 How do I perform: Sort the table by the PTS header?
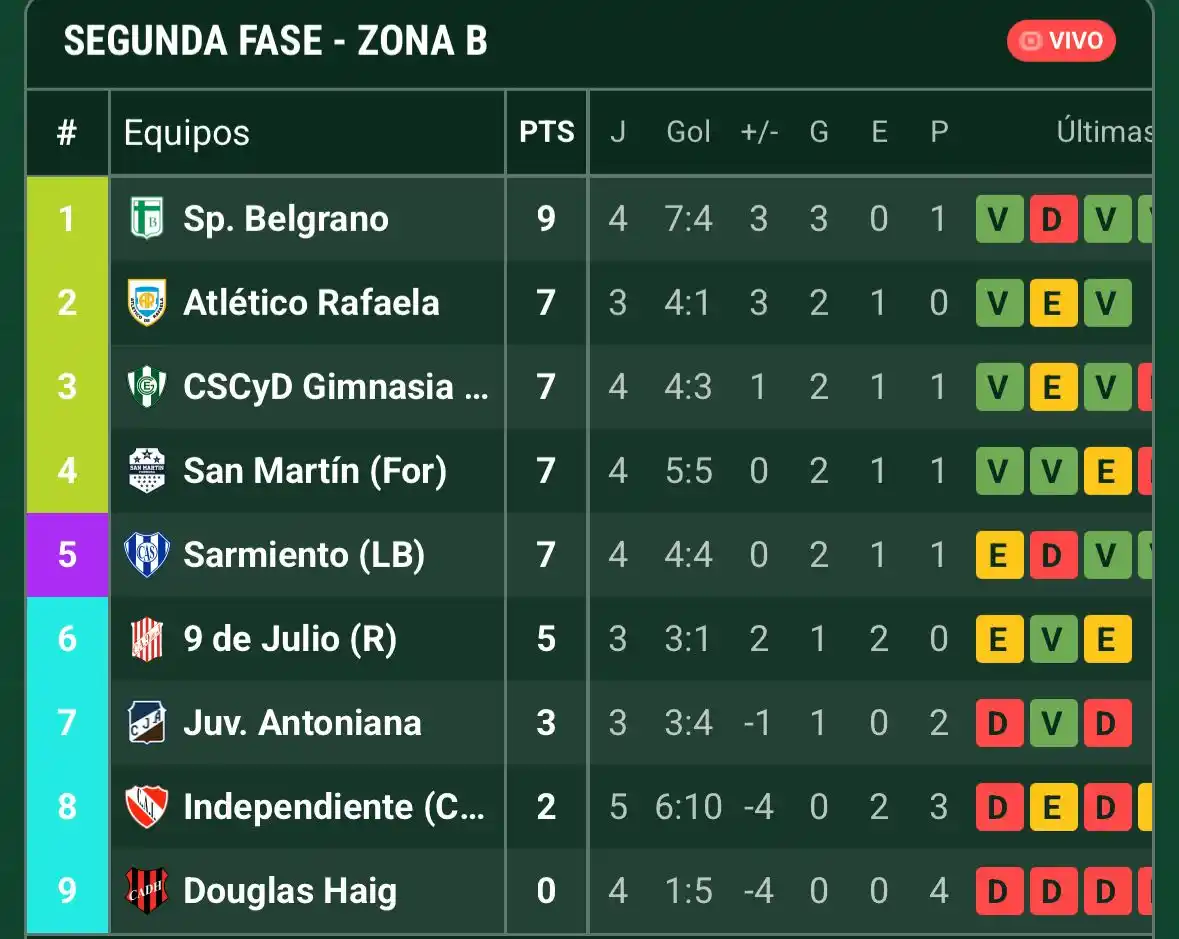546,132
